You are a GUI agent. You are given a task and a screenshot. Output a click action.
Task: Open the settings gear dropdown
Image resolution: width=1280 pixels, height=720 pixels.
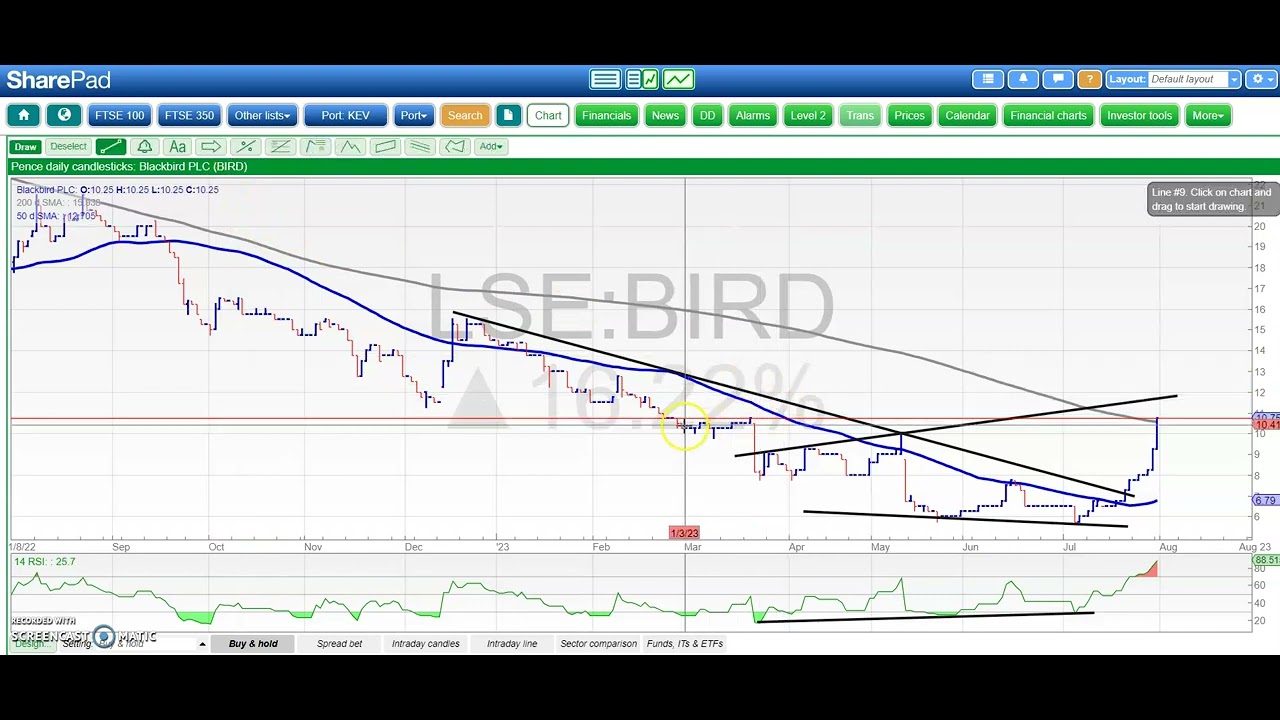point(1262,79)
